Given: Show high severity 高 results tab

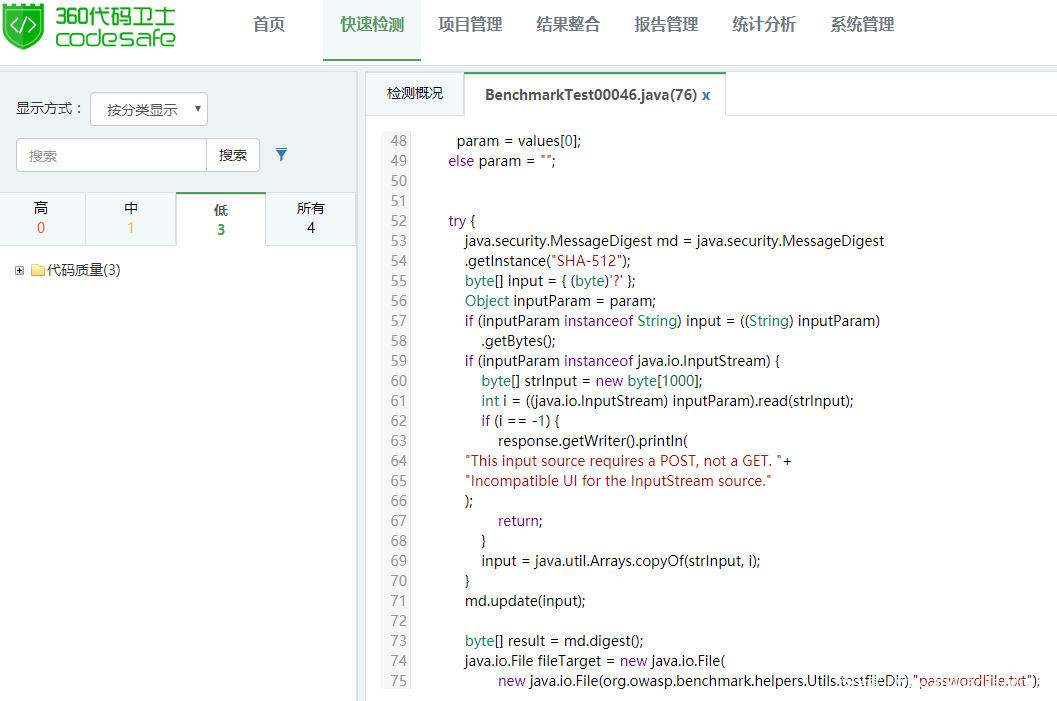Looking at the screenshot, I should (x=41, y=218).
